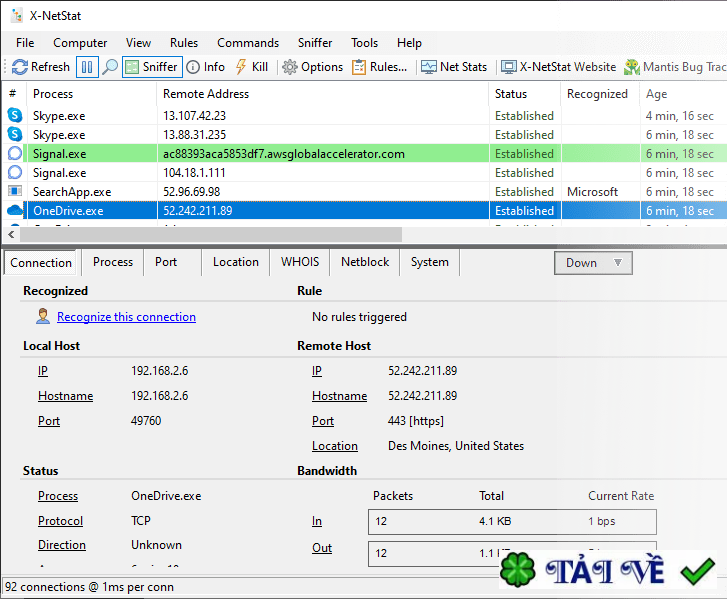Click the Refresh toolbar button
Screen dimensions: 727x599
40,67
